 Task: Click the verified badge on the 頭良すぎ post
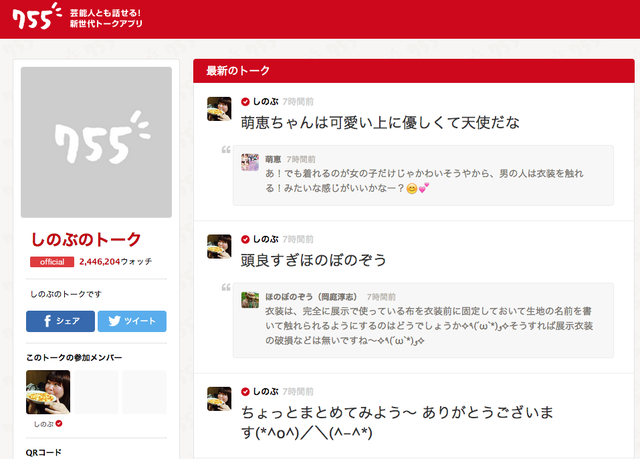[245, 239]
